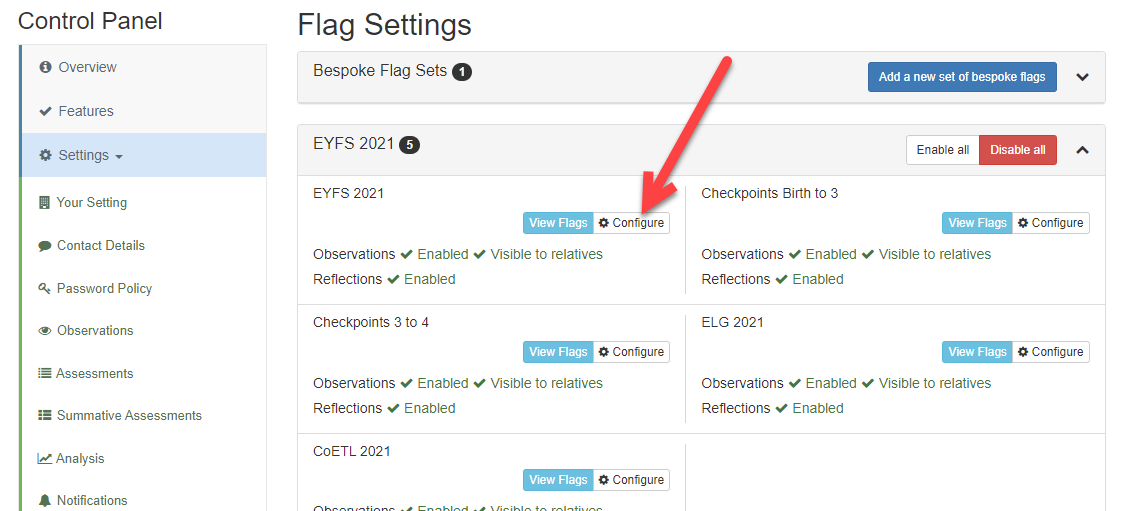
Task: Click the Features checkmark icon
Action: coord(45,111)
